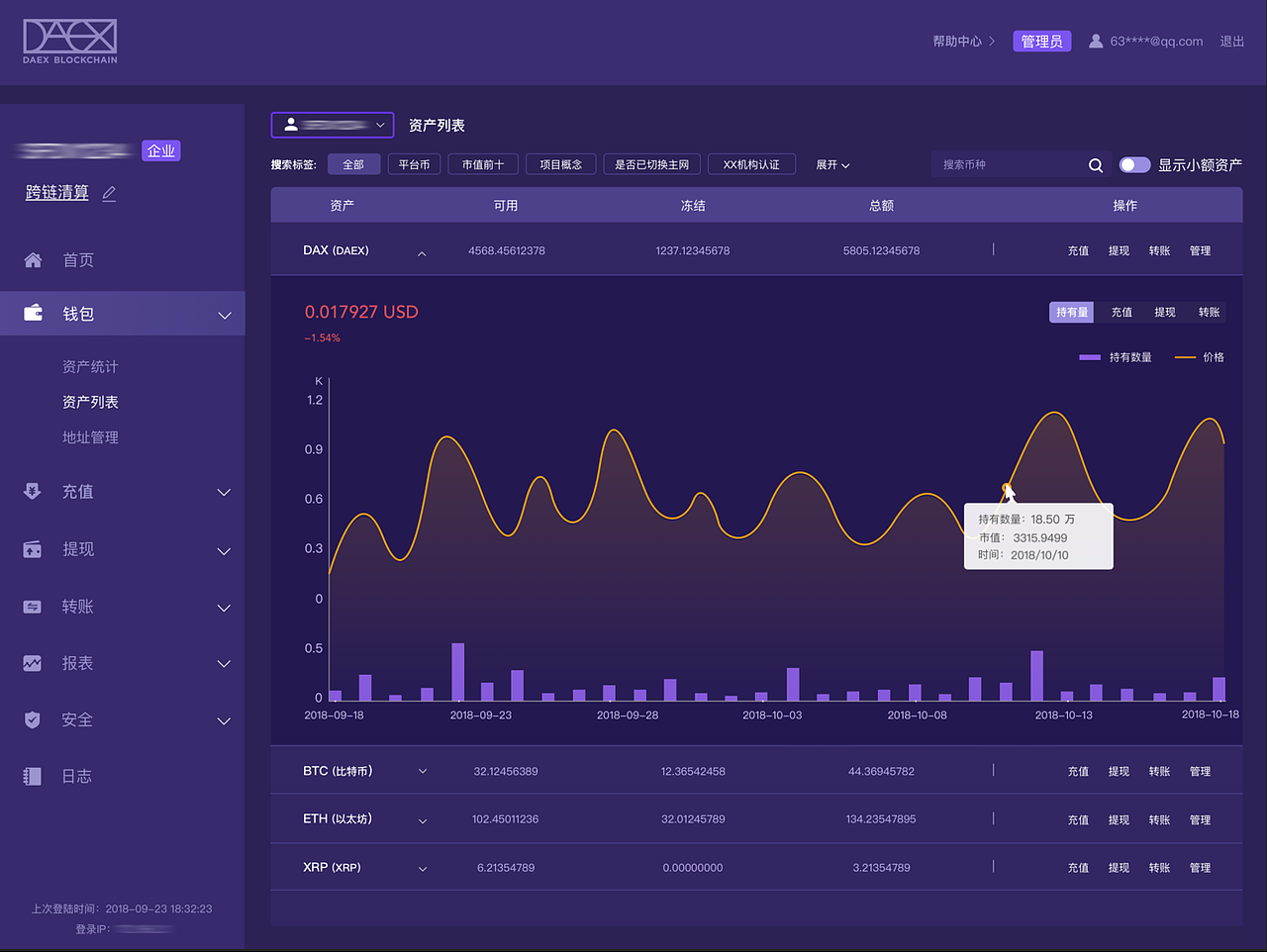The width and height of the screenshot is (1267, 952).
Task: Click the chart icon for 报表
Action: point(33,663)
